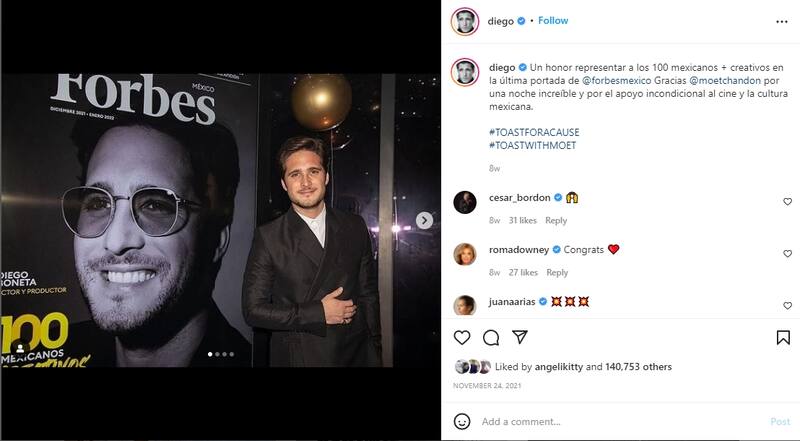800x441 pixels.
Task: Share post via paper plane icon
Action: click(x=519, y=337)
